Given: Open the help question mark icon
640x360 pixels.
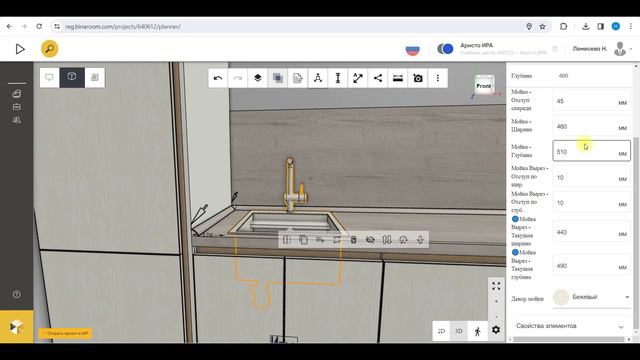Looking at the screenshot, I should (x=16, y=294).
